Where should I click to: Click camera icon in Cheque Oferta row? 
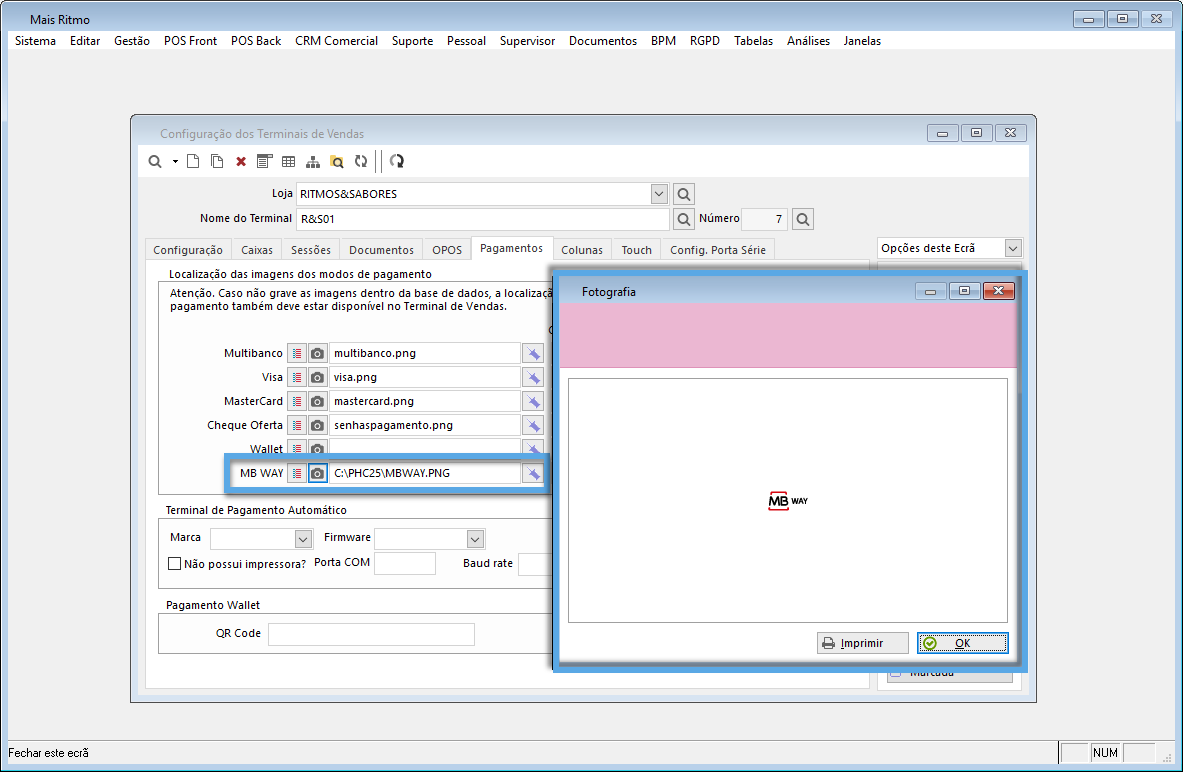pos(318,426)
